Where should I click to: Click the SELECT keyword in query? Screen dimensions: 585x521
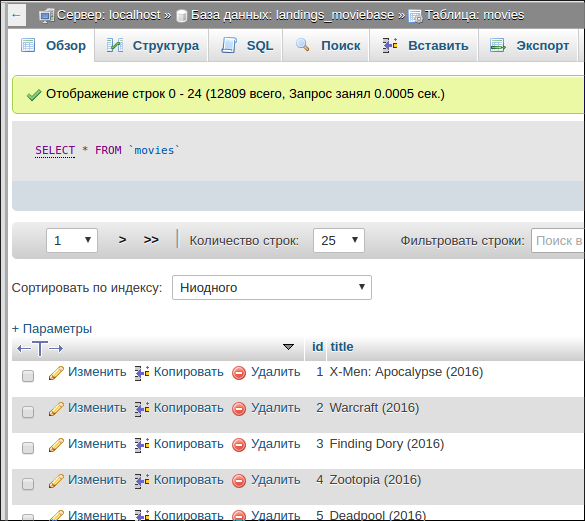coord(55,150)
